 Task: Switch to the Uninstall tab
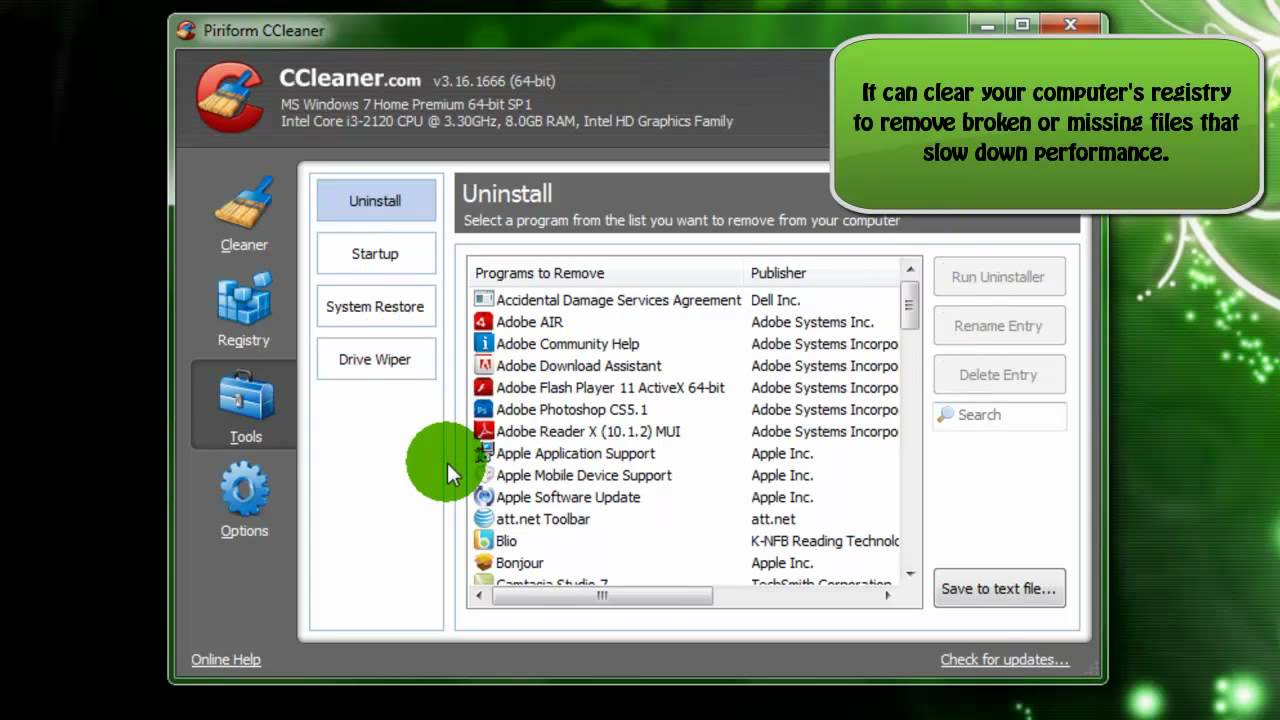click(x=376, y=200)
